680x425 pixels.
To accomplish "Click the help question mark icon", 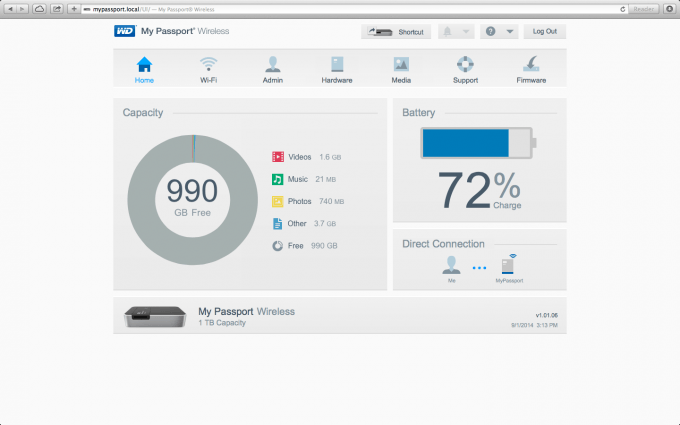I will (490, 31).
